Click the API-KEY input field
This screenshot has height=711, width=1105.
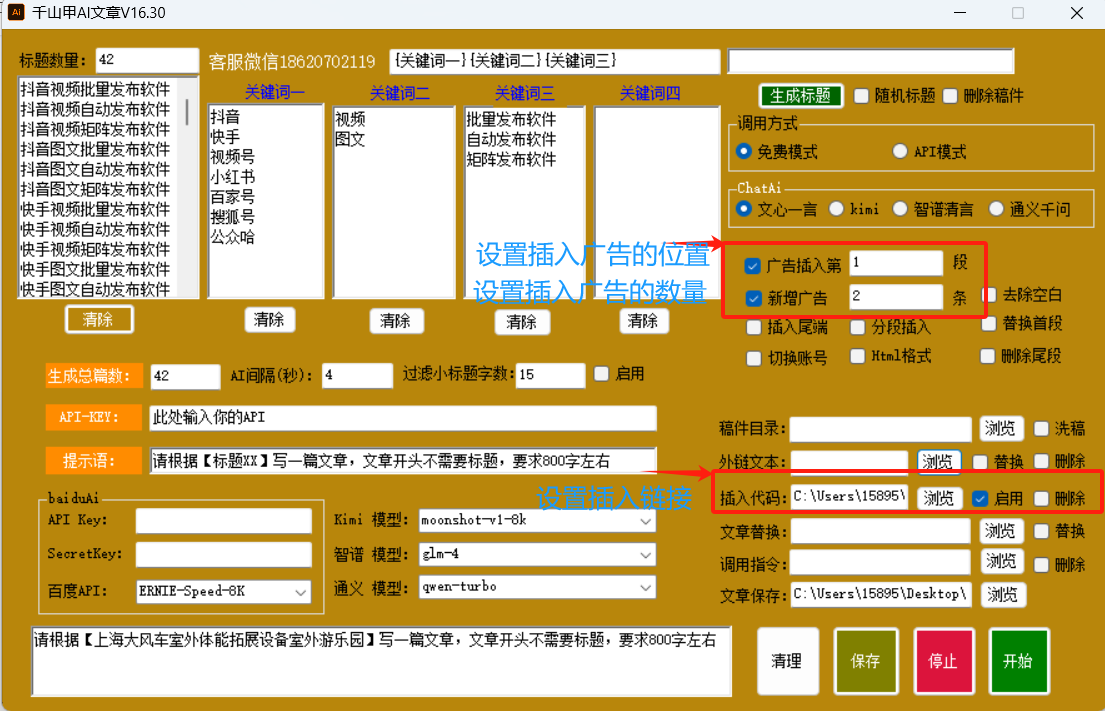[402, 417]
